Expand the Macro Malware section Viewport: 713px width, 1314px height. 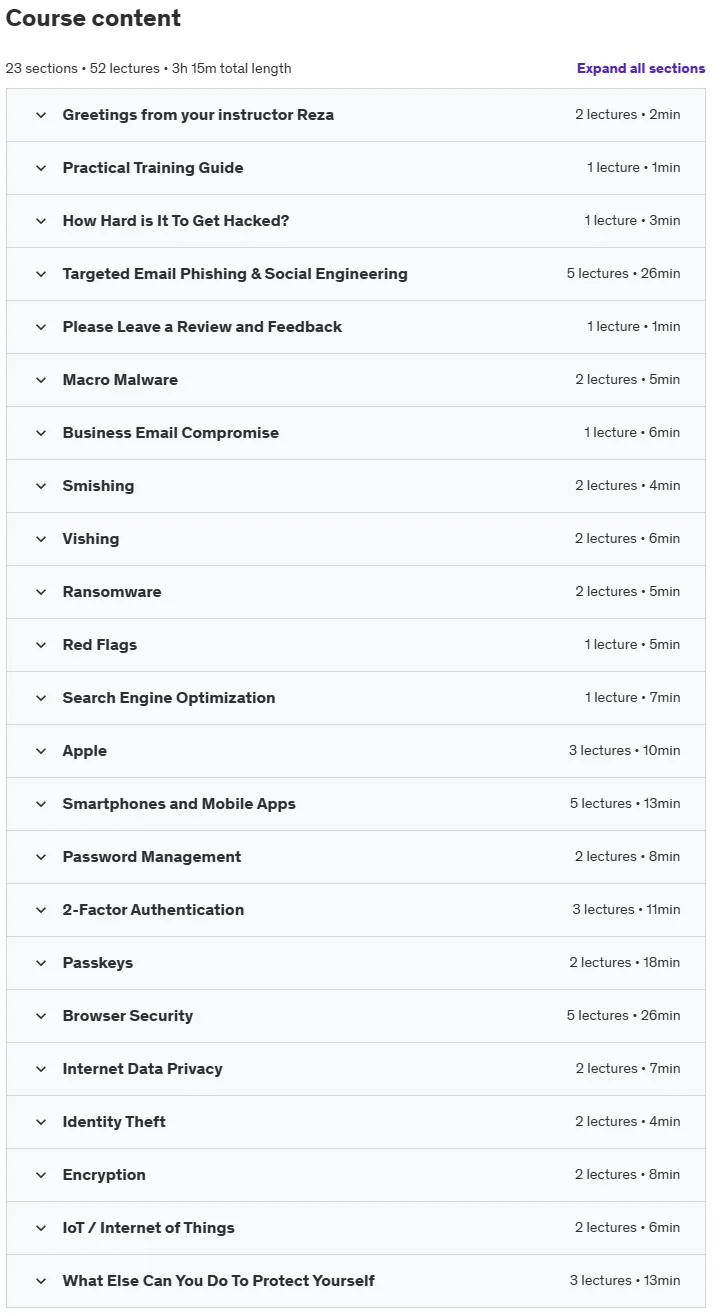click(355, 380)
